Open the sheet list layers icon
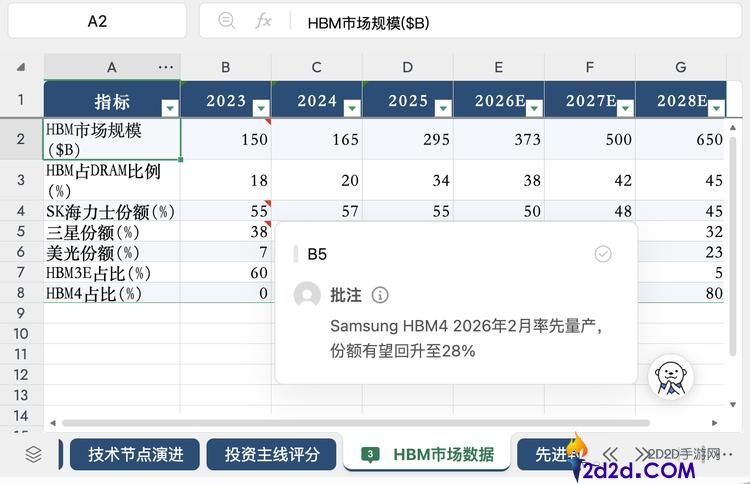Screen dimensions: 750x484 click(x=33, y=454)
